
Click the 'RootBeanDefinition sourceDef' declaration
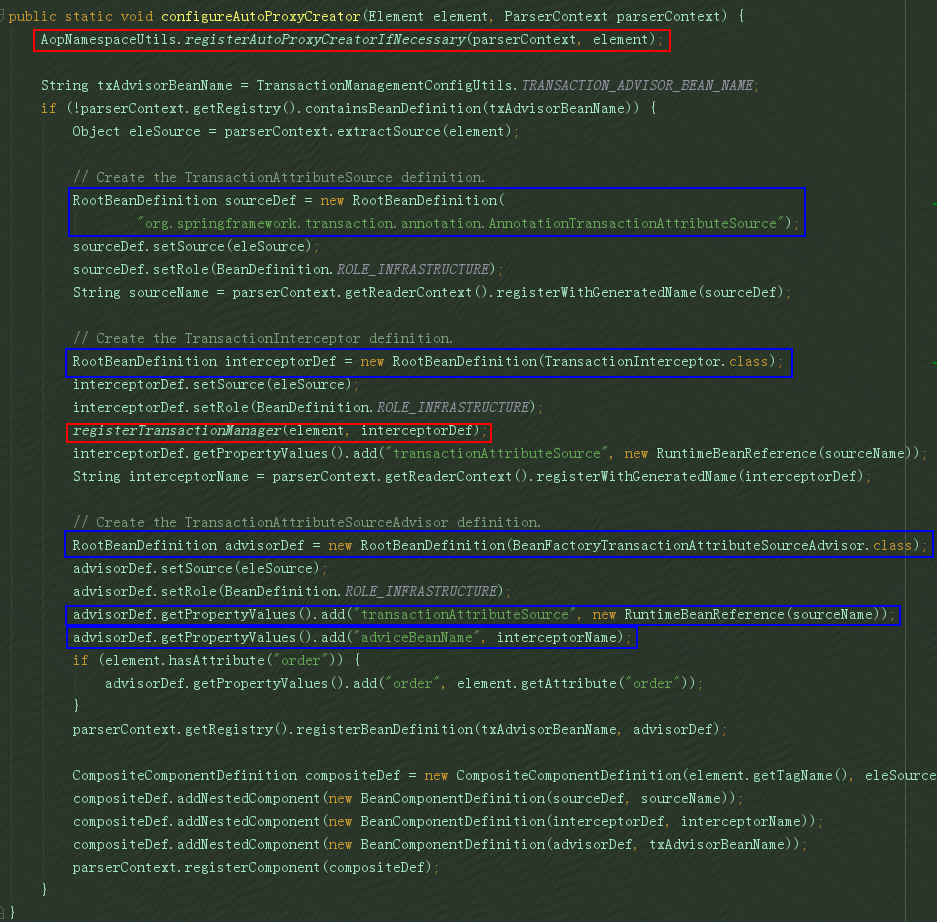coord(184,200)
